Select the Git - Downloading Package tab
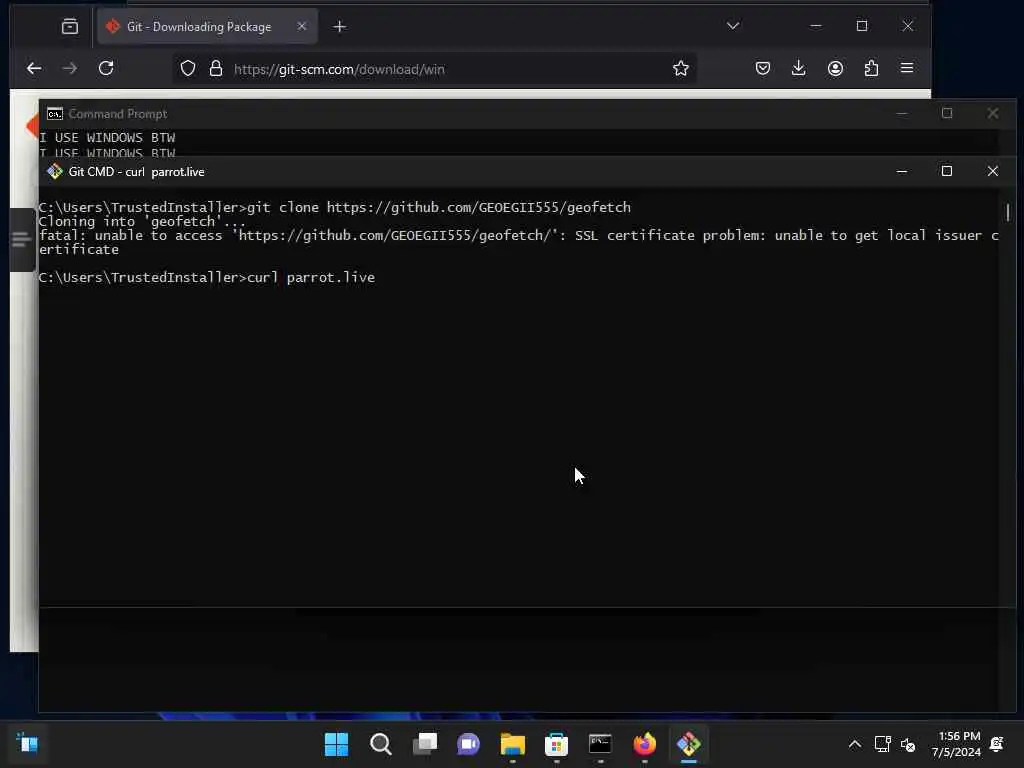This screenshot has width=1024, height=768. tap(207, 26)
